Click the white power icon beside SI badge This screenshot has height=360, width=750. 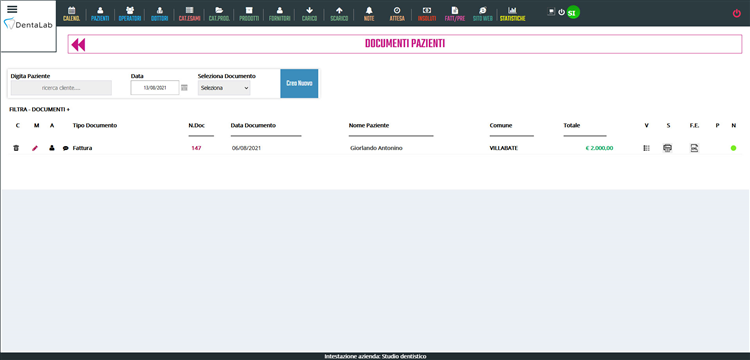(x=562, y=12)
